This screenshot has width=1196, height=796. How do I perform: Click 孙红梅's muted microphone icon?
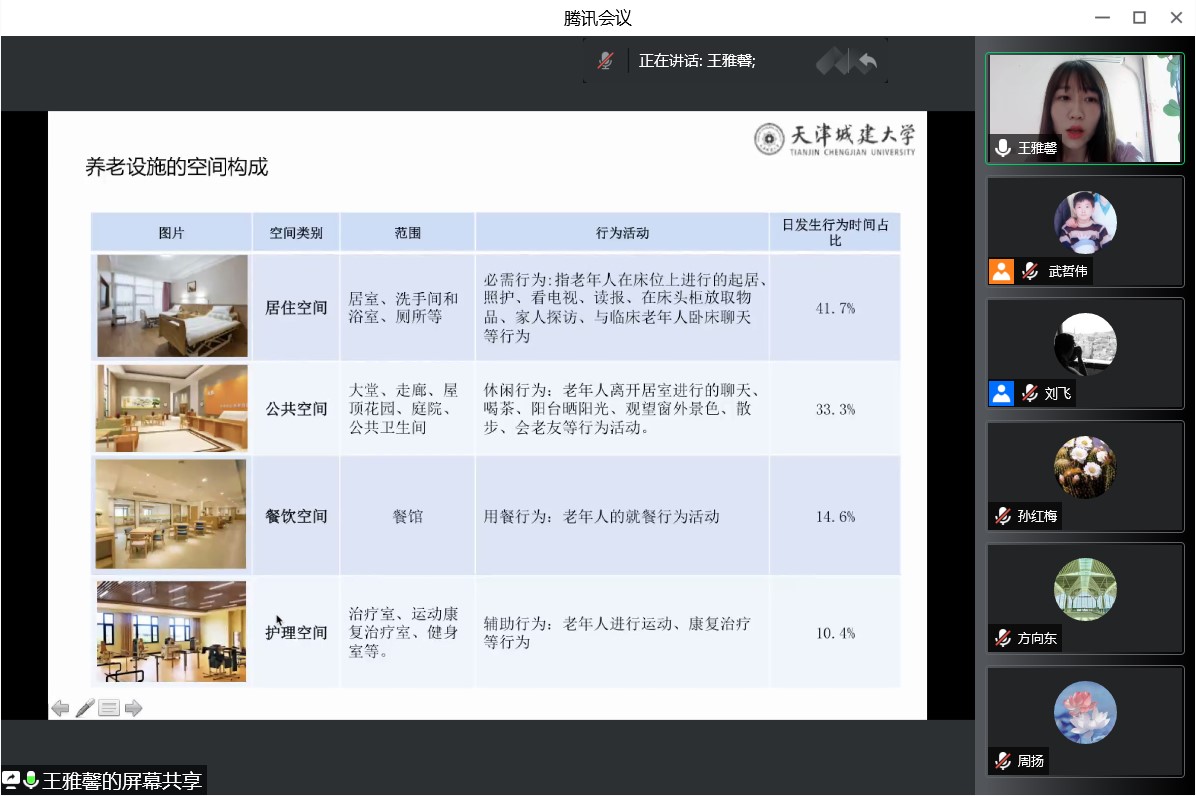click(1002, 516)
